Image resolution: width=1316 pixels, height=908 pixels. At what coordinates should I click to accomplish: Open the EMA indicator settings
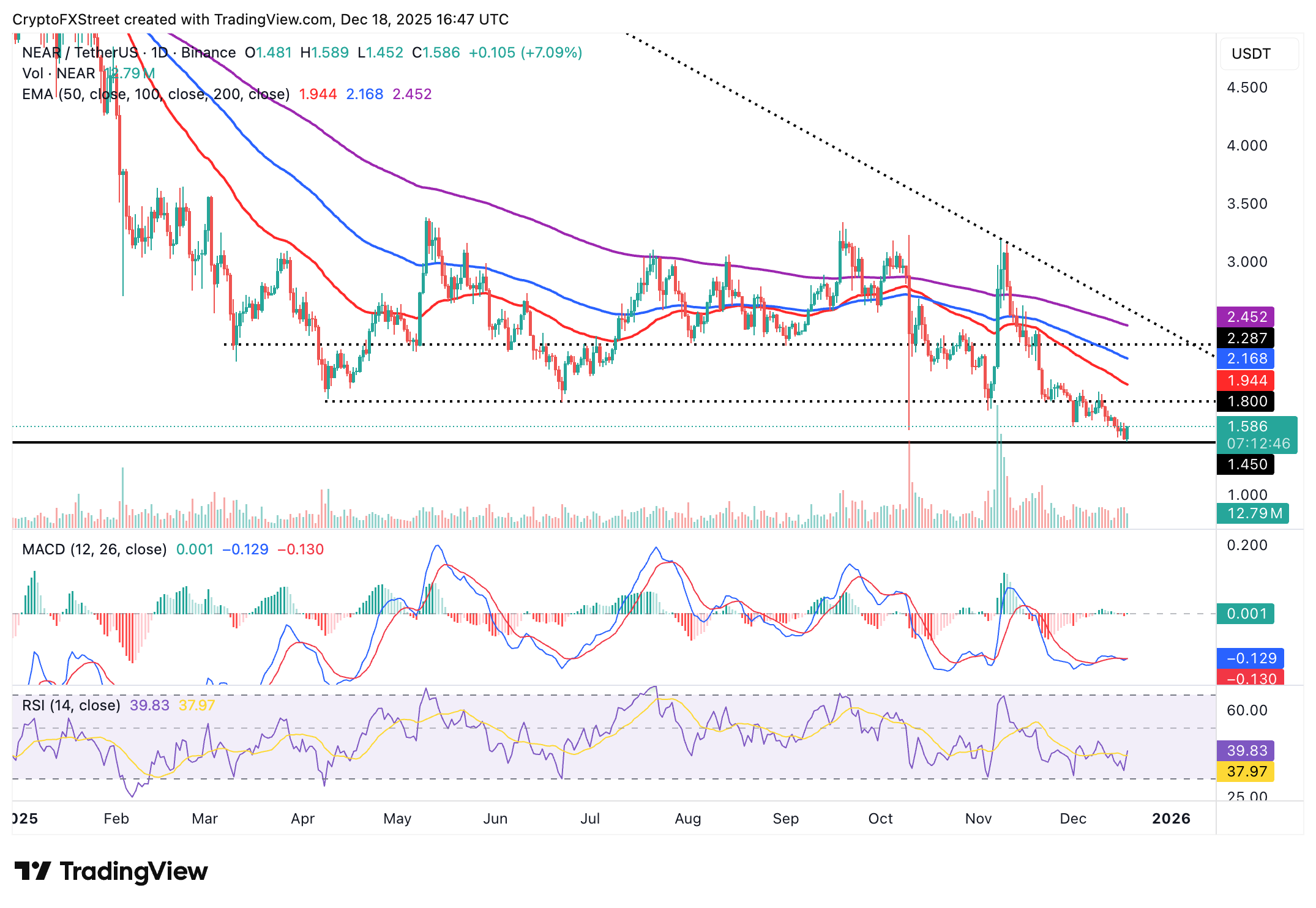(x=156, y=94)
